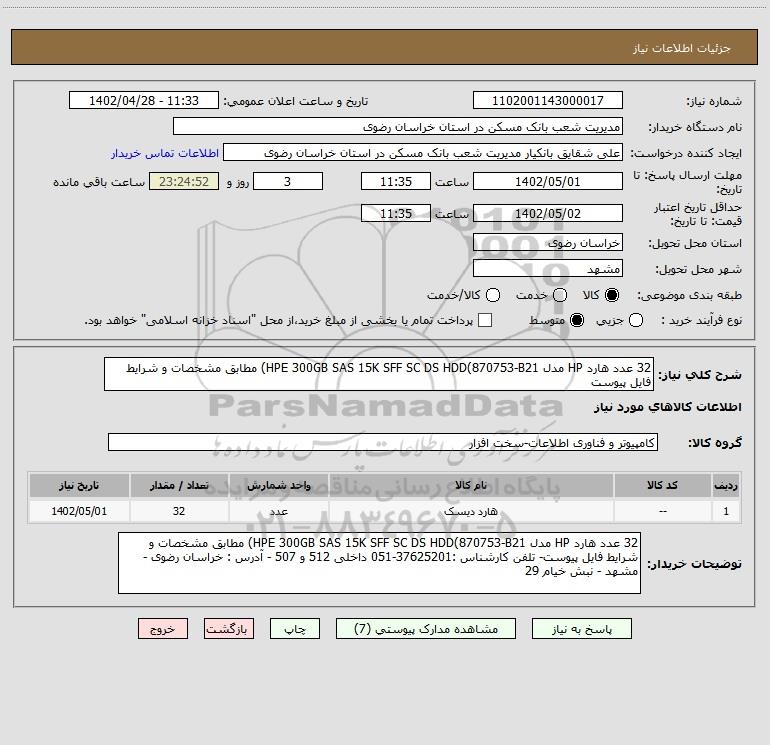770x745 pixels.
Task: Click the 'پاسخ به نیاز' button
Action: click(581, 629)
